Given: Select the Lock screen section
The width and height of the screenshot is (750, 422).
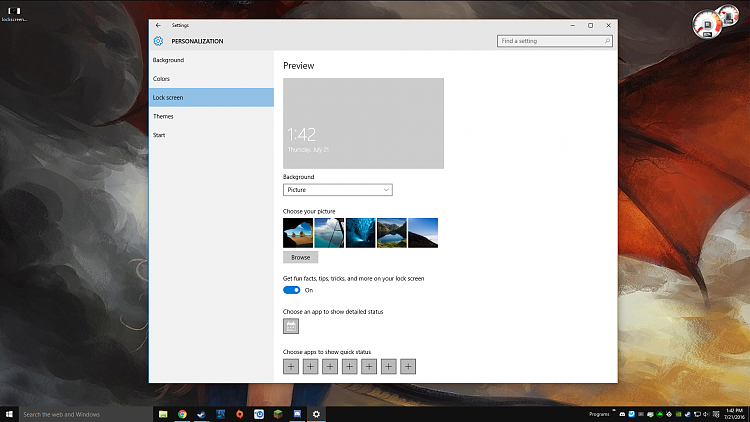Looking at the screenshot, I should pos(211,97).
